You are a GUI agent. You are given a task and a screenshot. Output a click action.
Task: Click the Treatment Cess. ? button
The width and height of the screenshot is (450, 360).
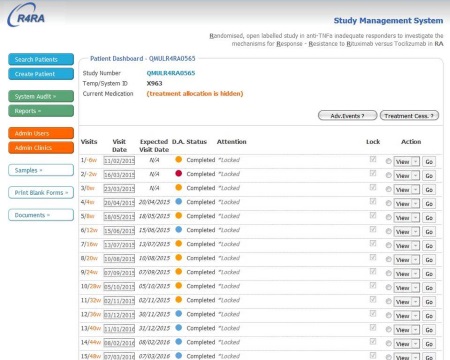click(409, 116)
